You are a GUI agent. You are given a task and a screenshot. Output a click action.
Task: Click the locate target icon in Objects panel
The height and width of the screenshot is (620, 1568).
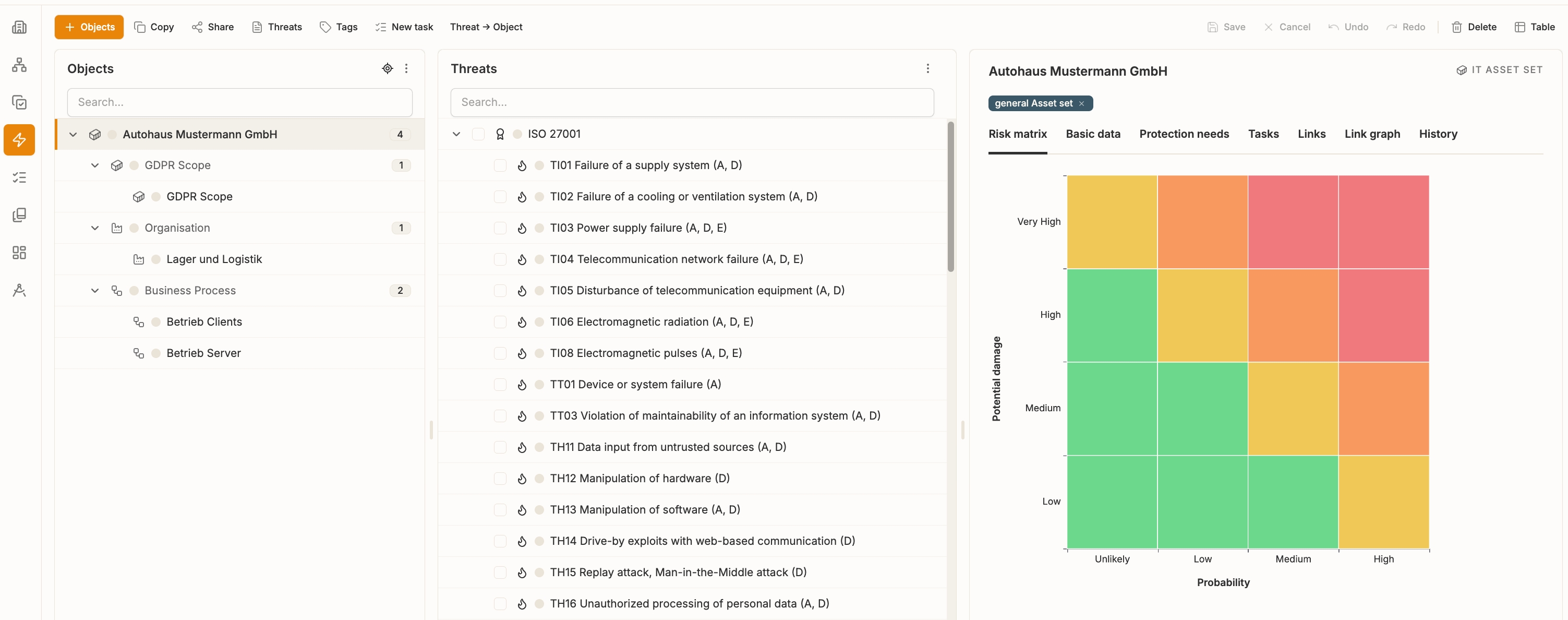coord(387,68)
